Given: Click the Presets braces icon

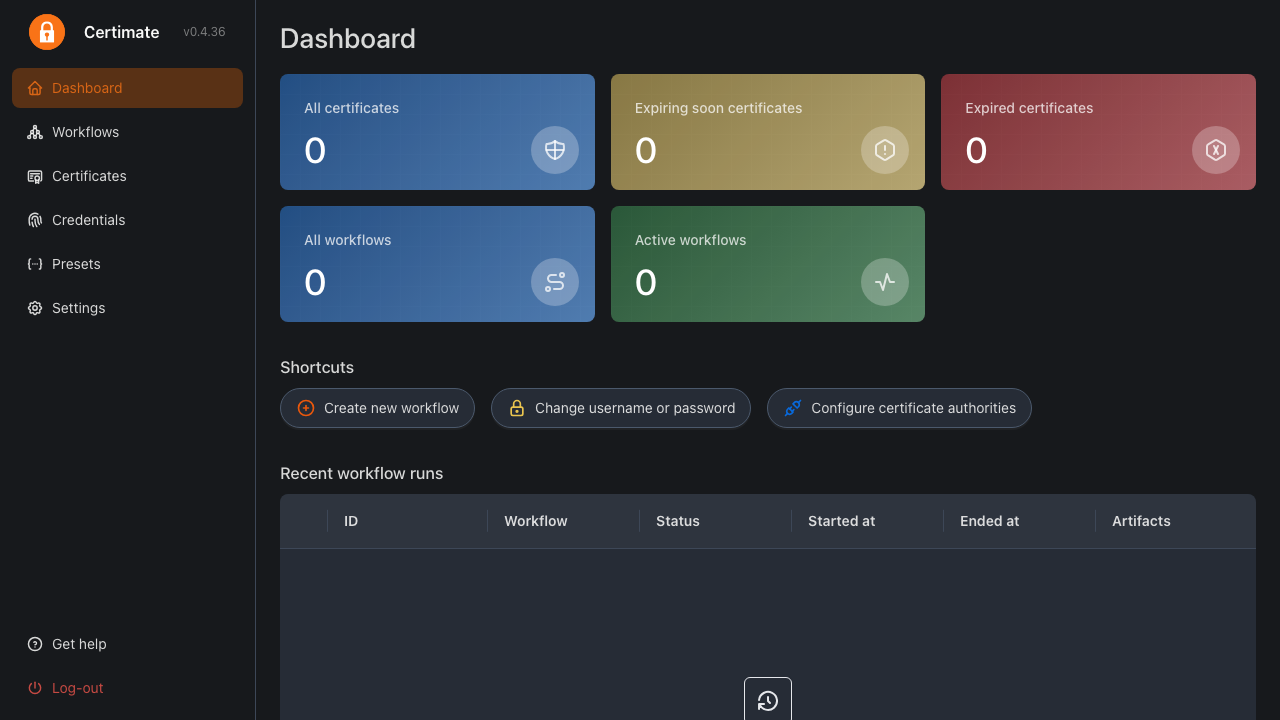Looking at the screenshot, I should 35,264.
